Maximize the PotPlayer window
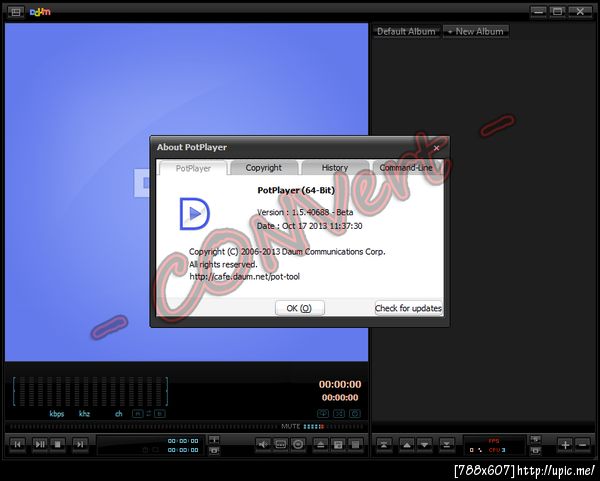 (x=558, y=12)
